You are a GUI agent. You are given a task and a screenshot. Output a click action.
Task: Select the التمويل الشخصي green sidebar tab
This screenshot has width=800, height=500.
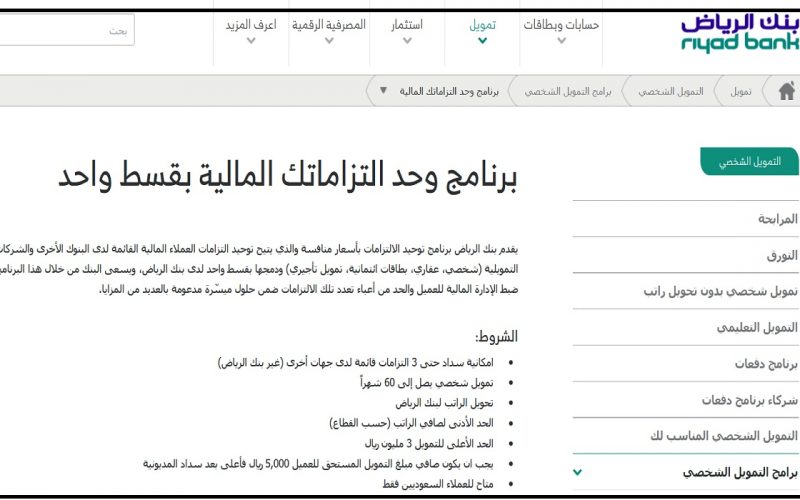point(749,162)
